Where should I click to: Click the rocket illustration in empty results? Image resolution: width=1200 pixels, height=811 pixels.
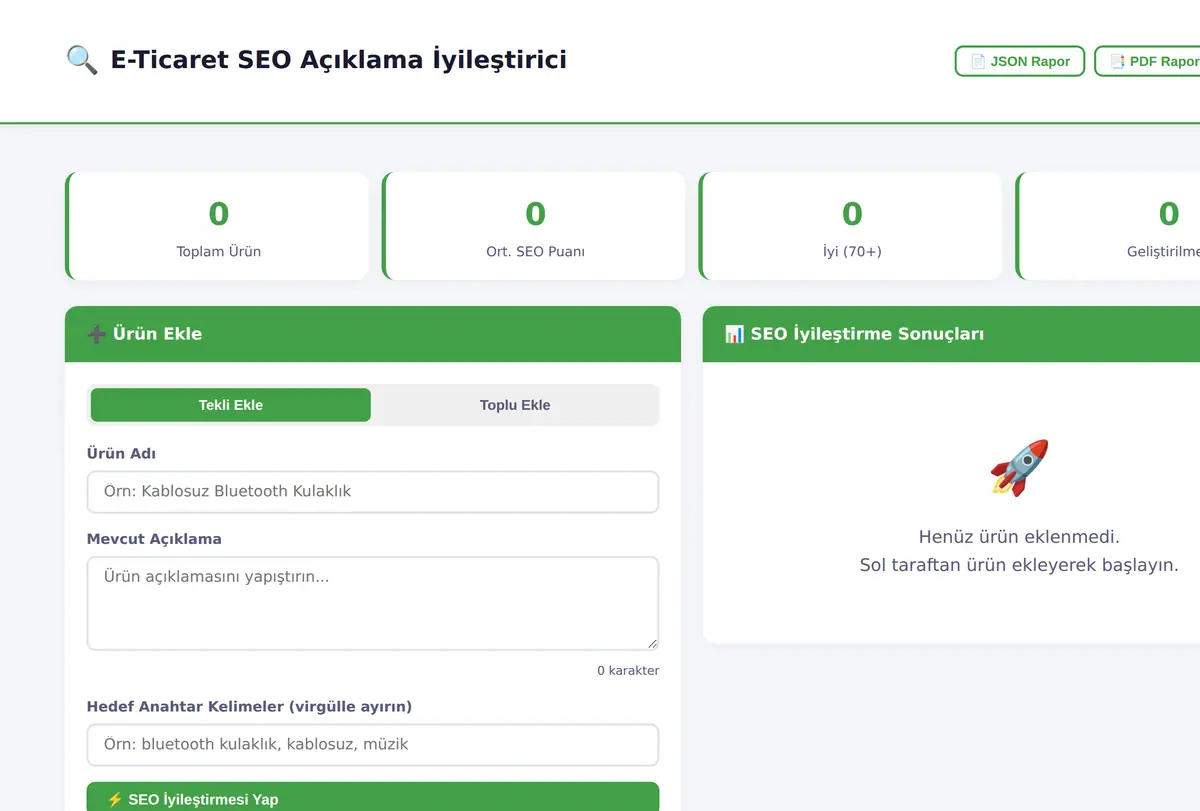pyautogui.click(x=1019, y=467)
